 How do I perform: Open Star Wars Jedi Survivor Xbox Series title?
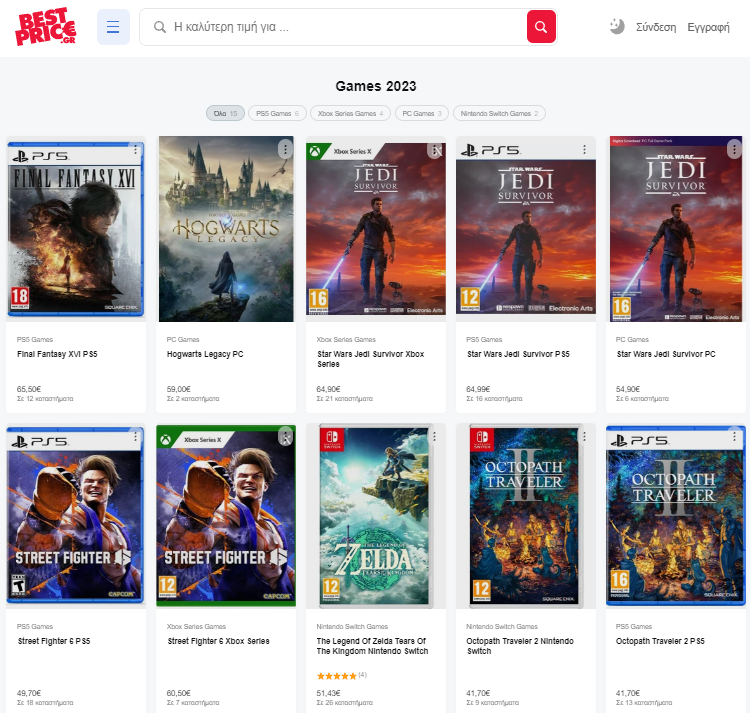click(x=371, y=359)
